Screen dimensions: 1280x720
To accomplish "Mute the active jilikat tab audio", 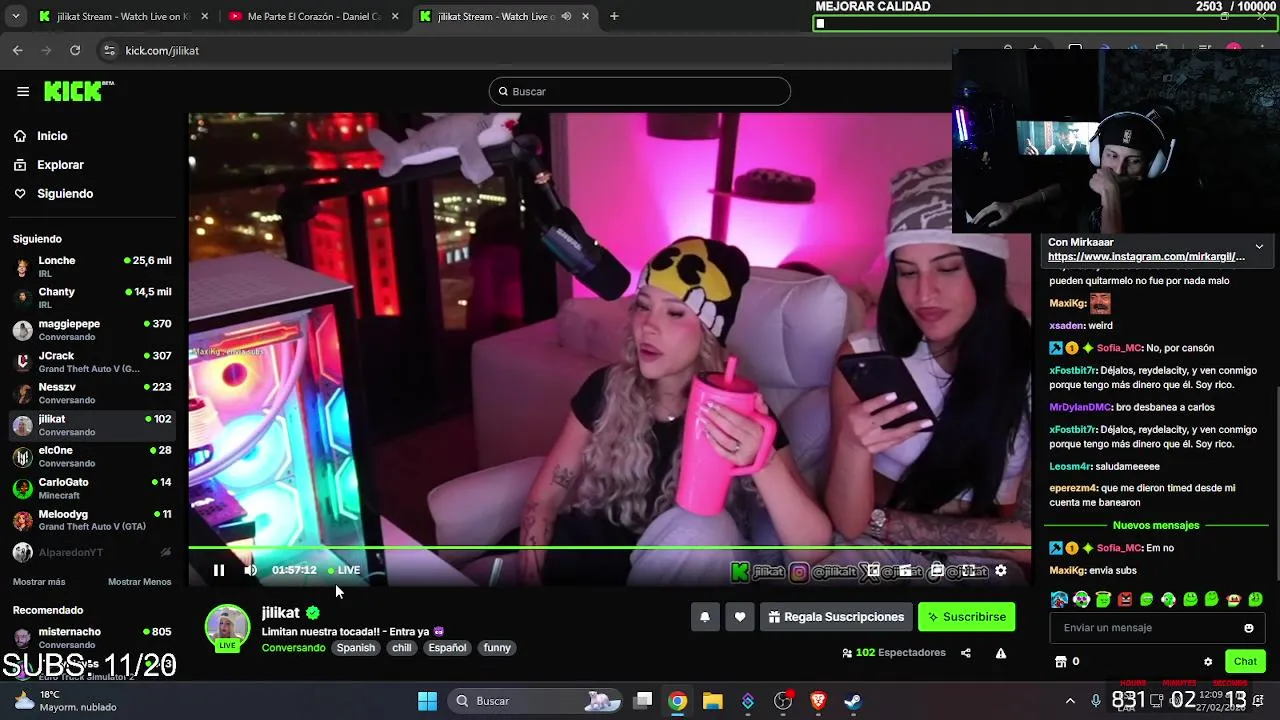I will pyautogui.click(x=567, y=16).
